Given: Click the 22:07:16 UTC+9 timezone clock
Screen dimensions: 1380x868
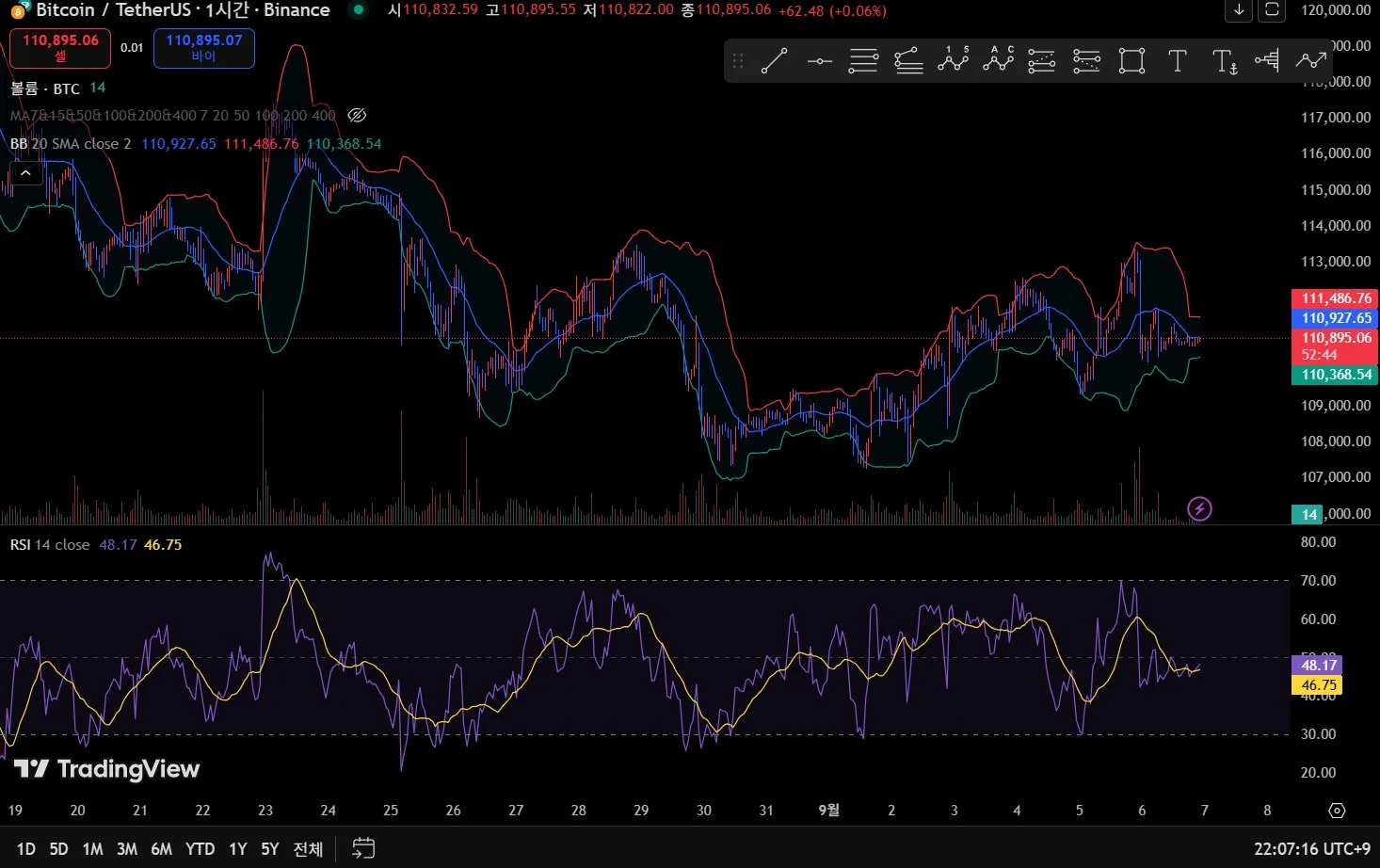Looking at the screenshot, I should pos(1311,849).
